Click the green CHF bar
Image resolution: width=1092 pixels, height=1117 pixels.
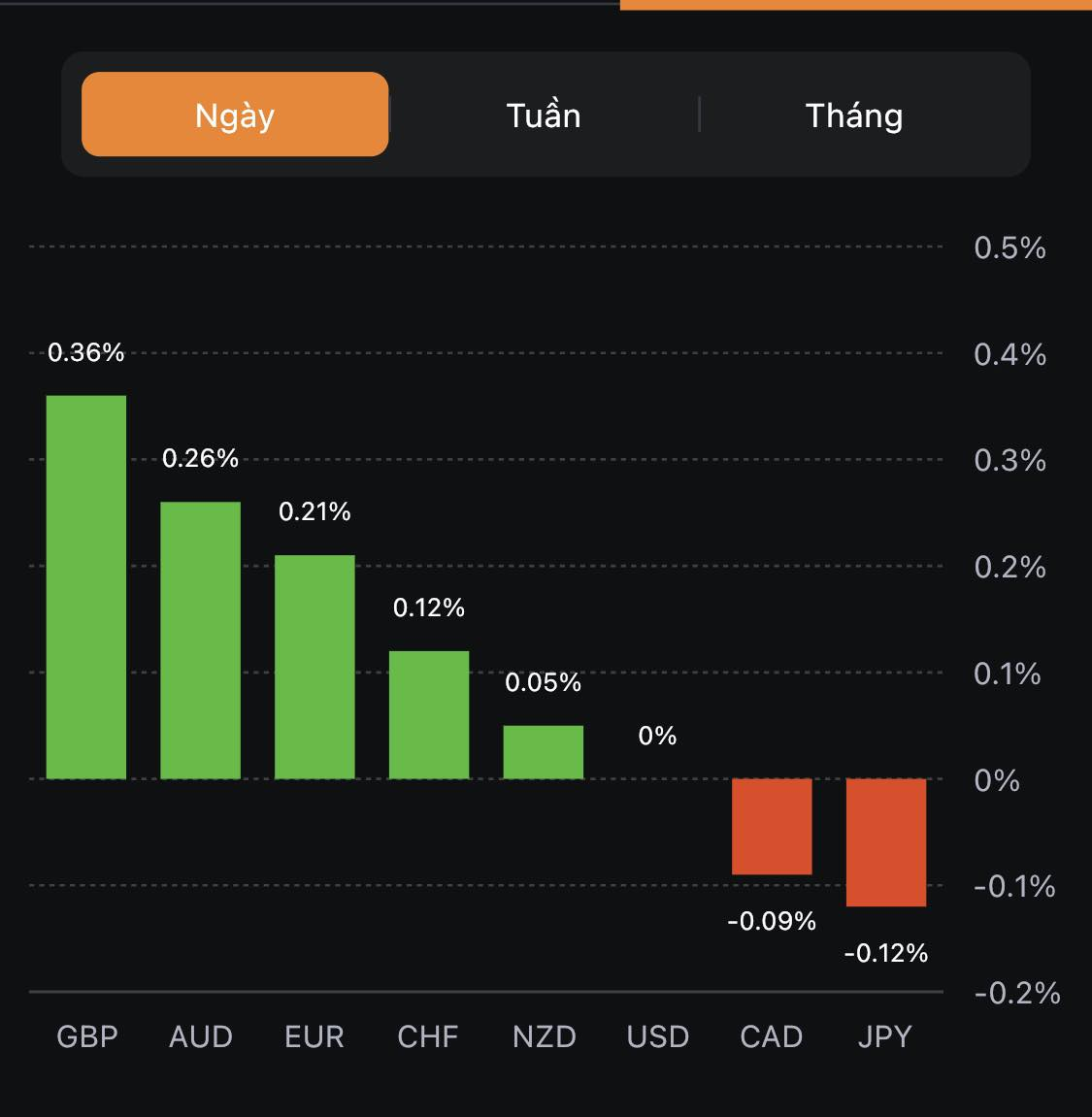pos(429,714)
